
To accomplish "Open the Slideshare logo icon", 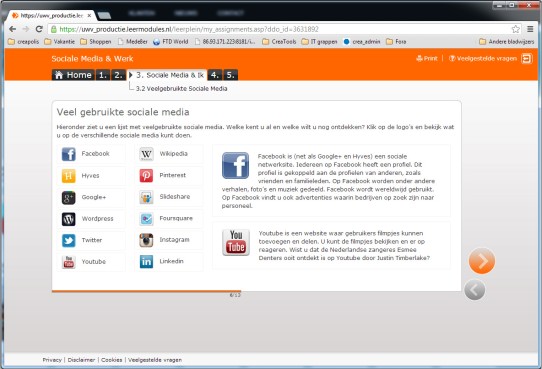I will click(146, 197).
